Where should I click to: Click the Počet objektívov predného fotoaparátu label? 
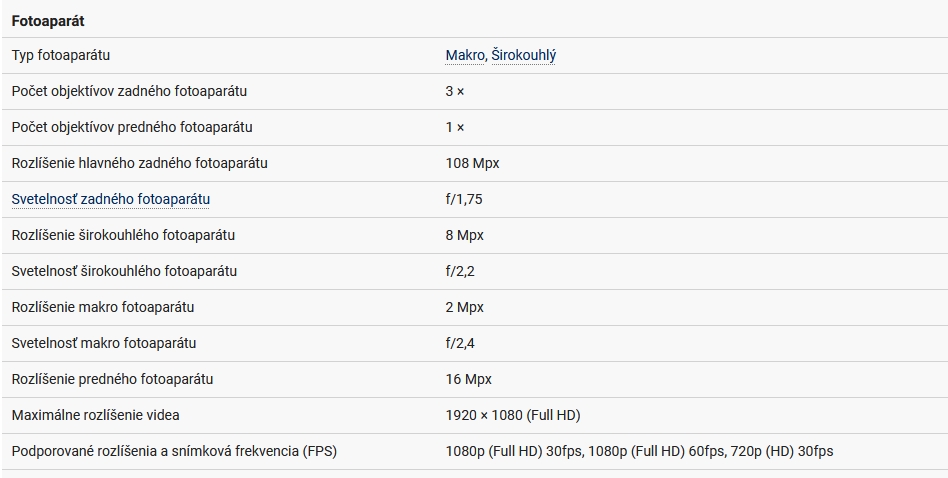132,127
